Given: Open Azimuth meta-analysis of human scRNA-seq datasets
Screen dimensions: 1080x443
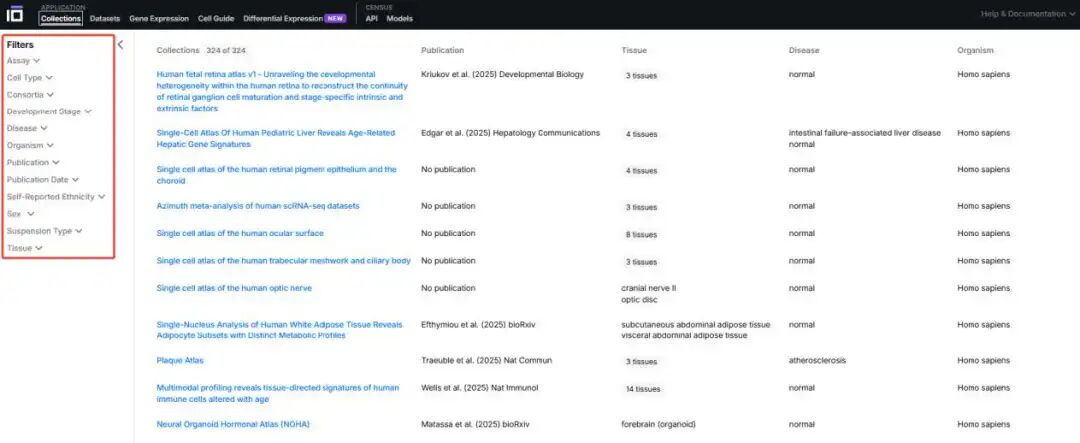Looking at the screenshot, I should tap(257, 206).
